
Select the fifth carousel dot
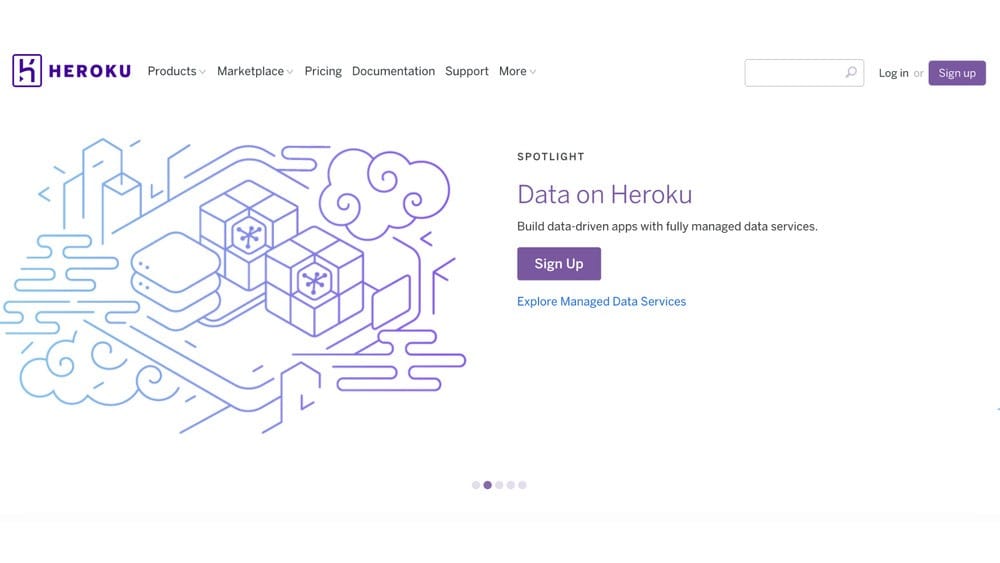(522, 485)
